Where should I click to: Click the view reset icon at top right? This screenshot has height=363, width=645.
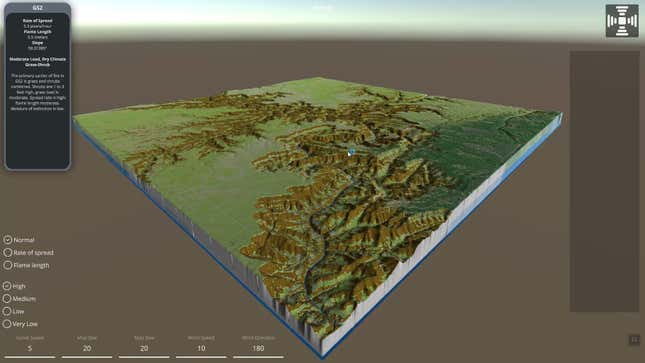click(x=622, y=21)
